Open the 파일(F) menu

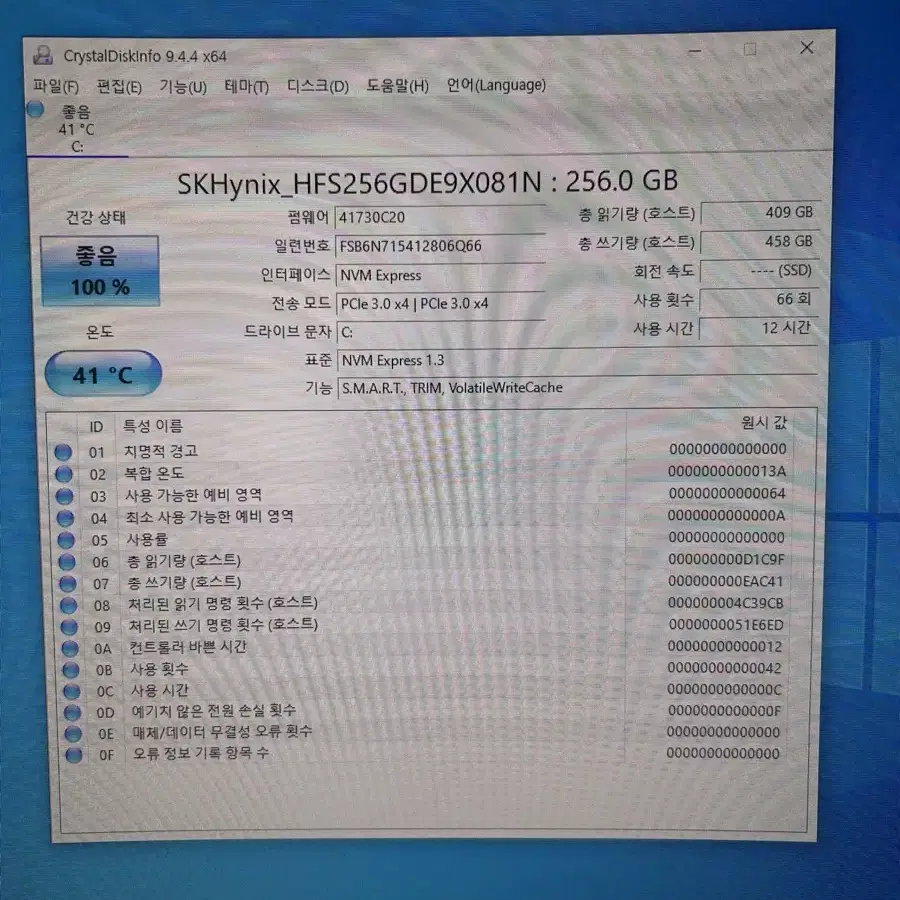(x=56, y=87)
